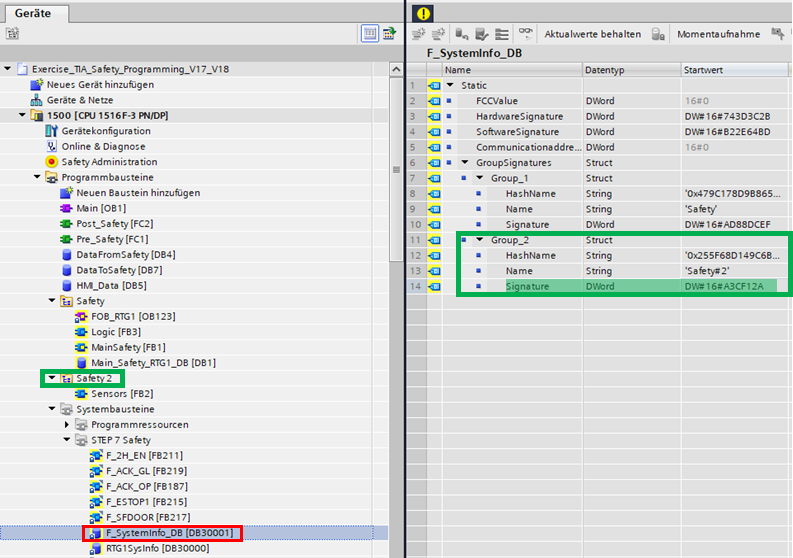Click the DataFromSafety [DB4] icon
The image size is (793, 558).
[x=66, y=254]
